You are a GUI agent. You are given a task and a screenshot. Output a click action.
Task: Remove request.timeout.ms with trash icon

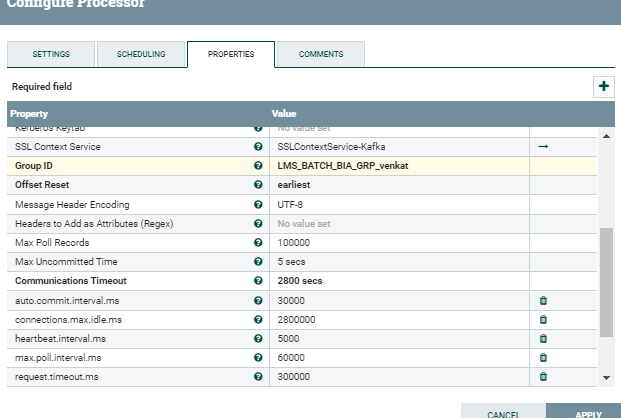pos(543,377)
